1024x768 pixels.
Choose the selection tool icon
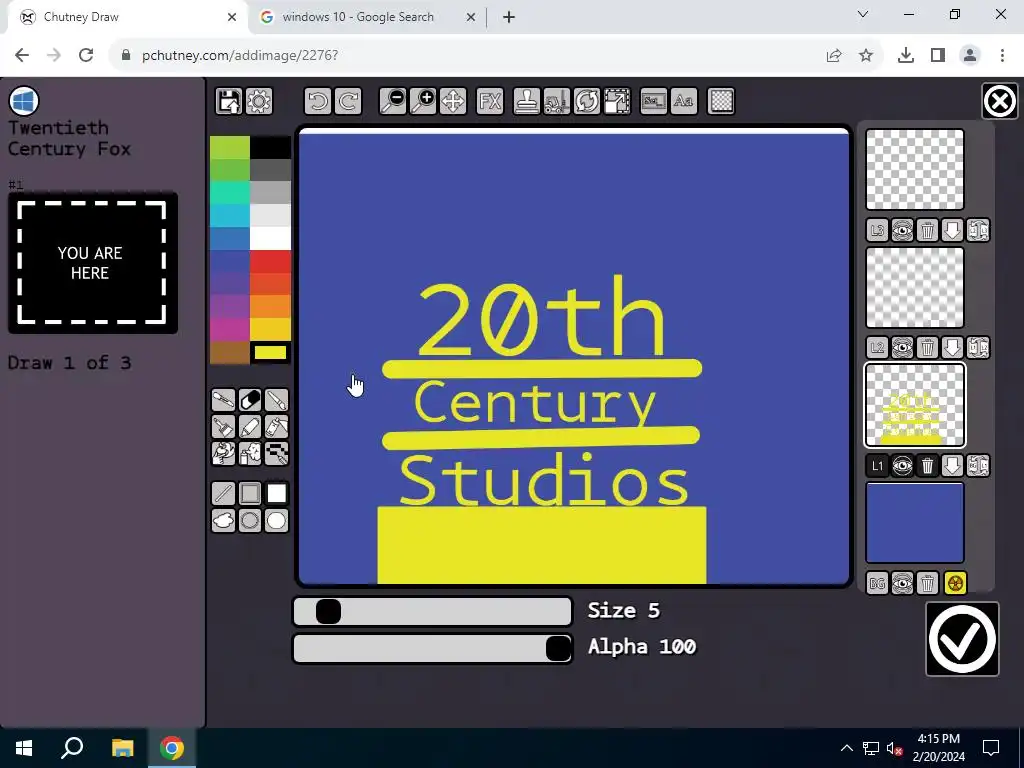(654, 101)
